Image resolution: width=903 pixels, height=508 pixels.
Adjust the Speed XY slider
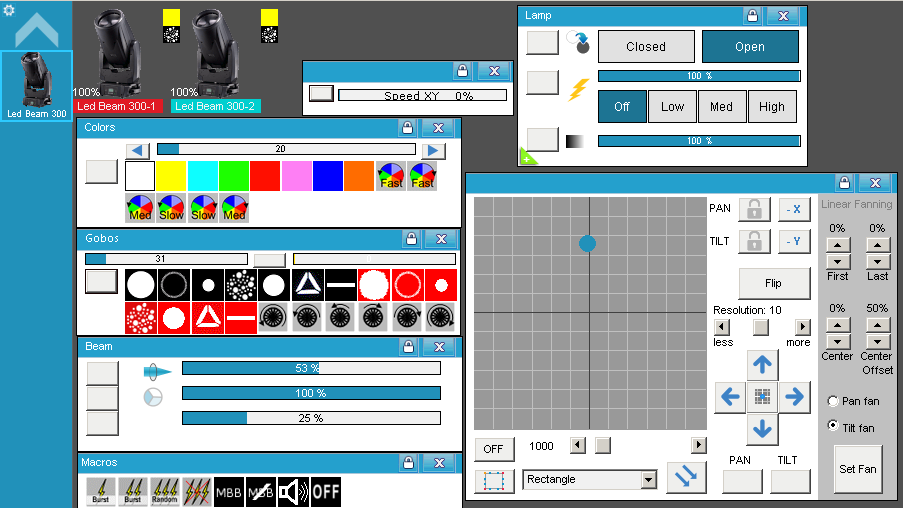423,96
